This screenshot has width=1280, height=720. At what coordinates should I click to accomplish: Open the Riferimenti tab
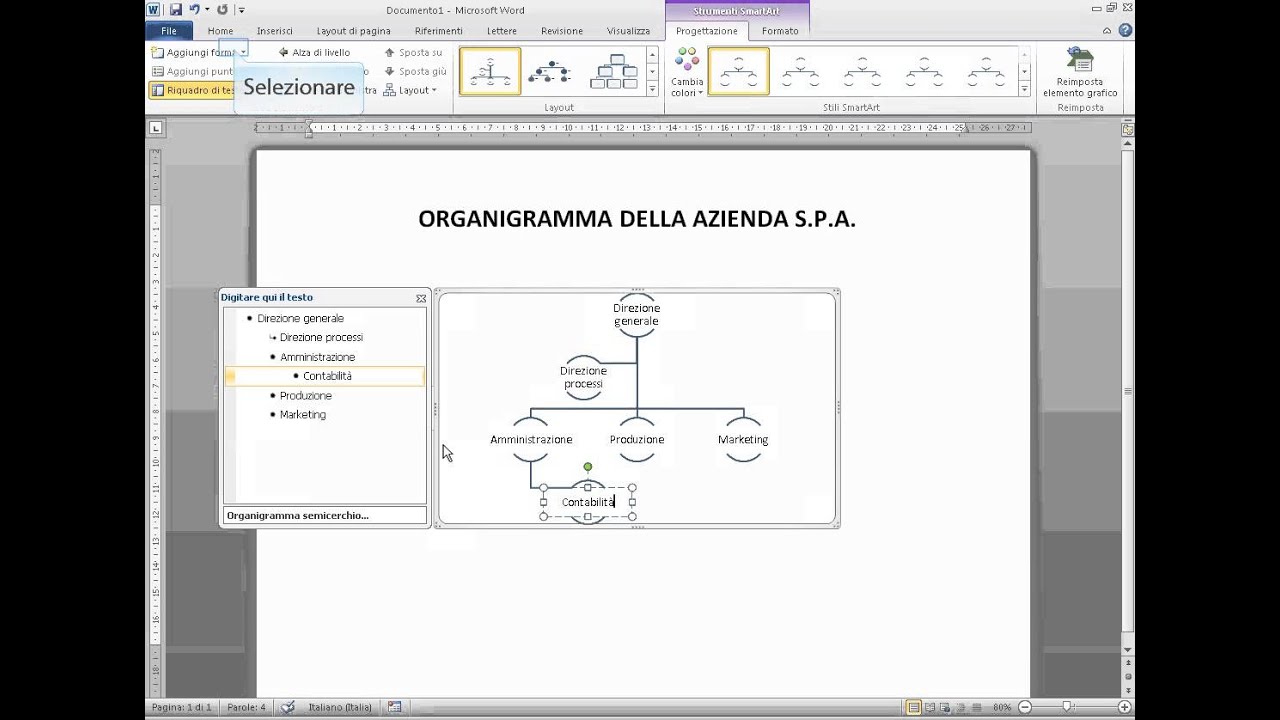click(x=438, y=31)
